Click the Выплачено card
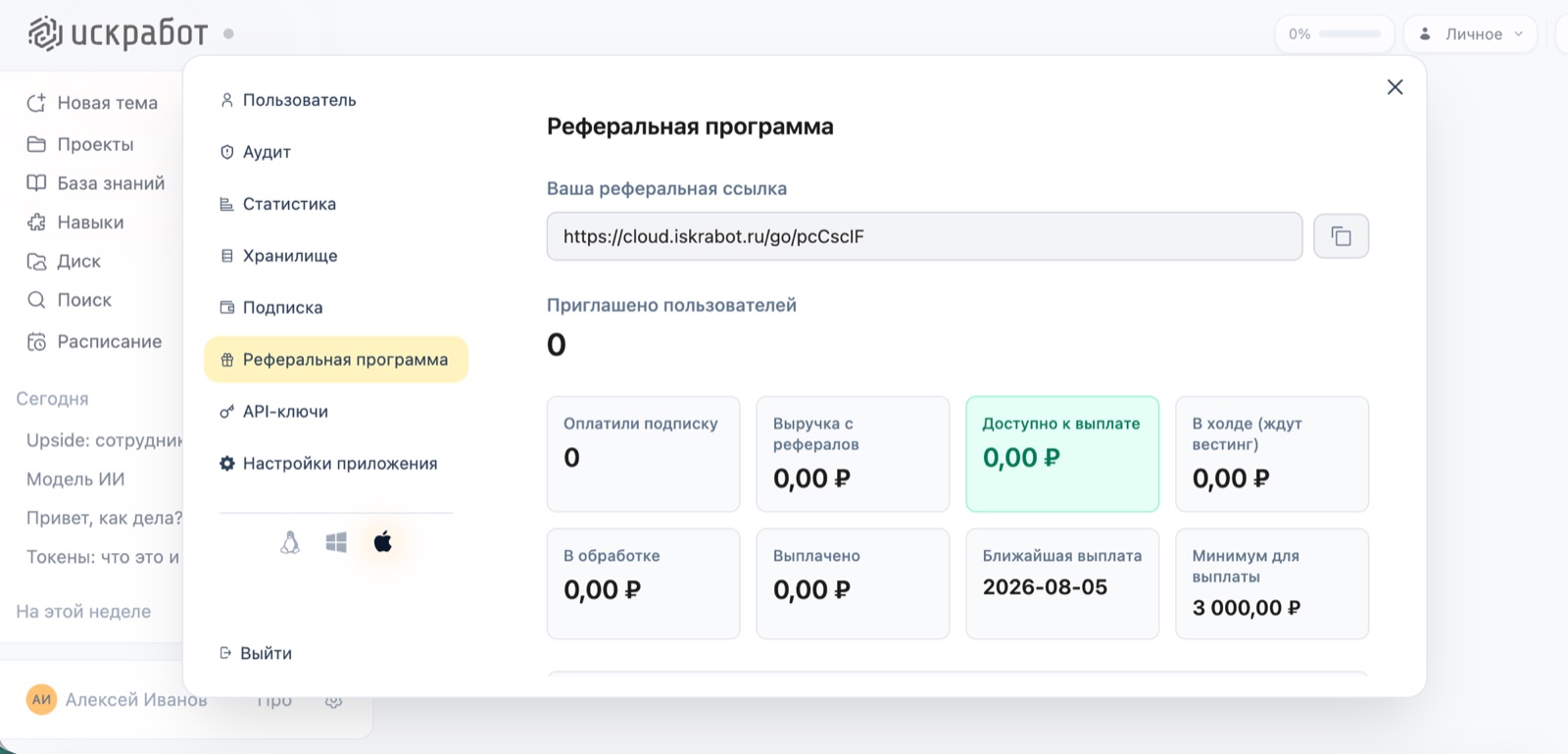This screenshot has width=1568, height=754. click(x=853, y=584)
